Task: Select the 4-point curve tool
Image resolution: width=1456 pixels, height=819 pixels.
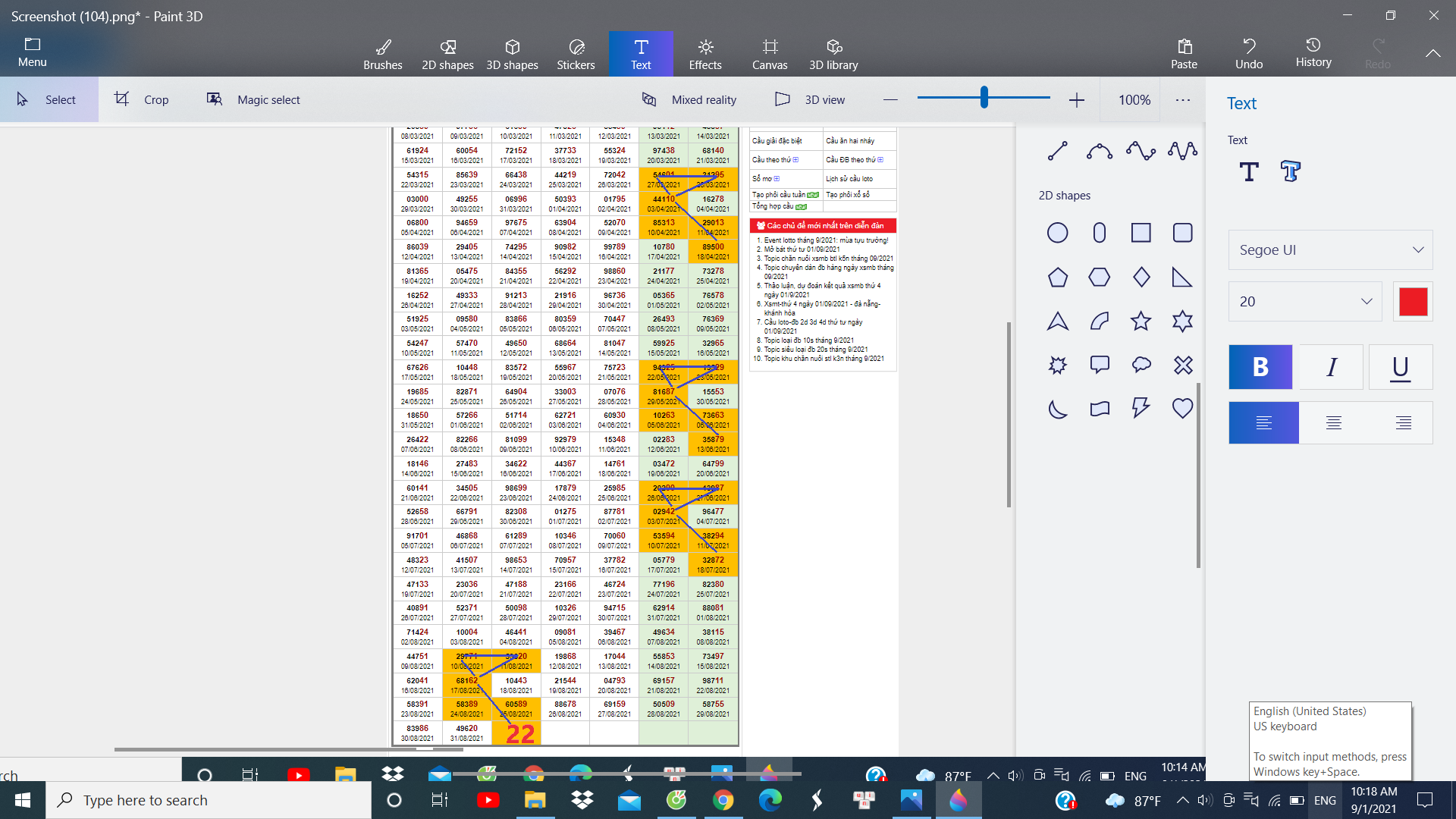Action: coord(1141,151)
